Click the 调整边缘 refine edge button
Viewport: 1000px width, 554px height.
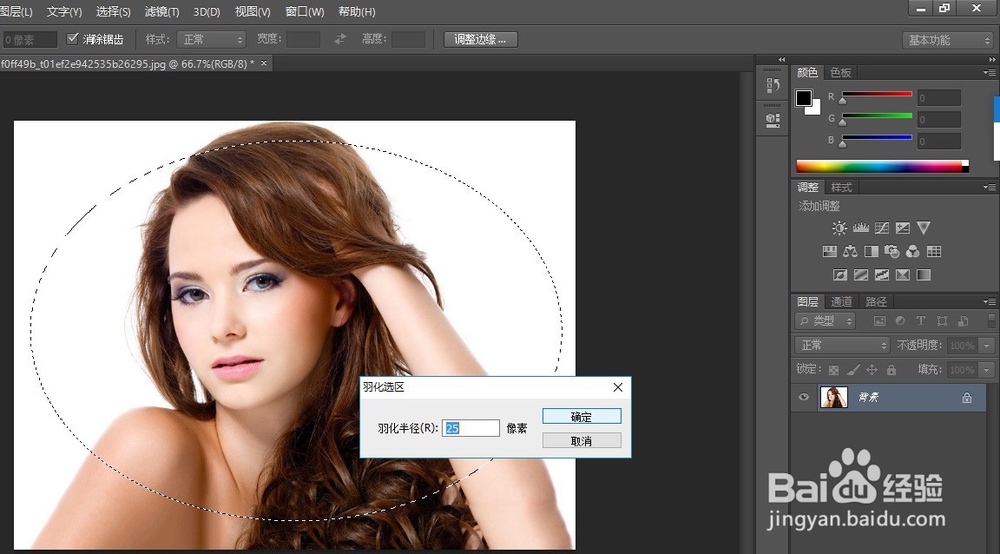point(480,40)
